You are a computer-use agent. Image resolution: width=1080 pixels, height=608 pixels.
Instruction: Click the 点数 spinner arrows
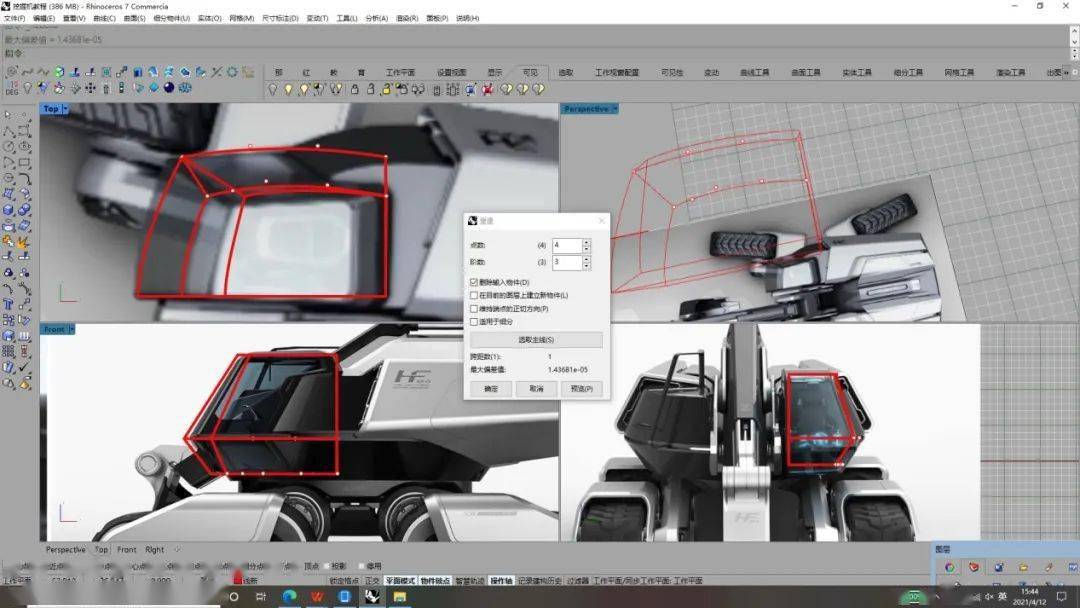tap(586, 245)
